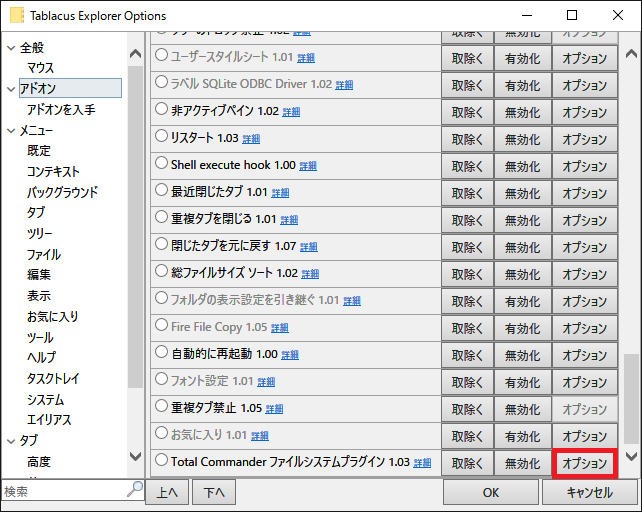This screenshot has width=642, height=512.
Task: Click the キャンセル button
Action: tap(590, 492)
